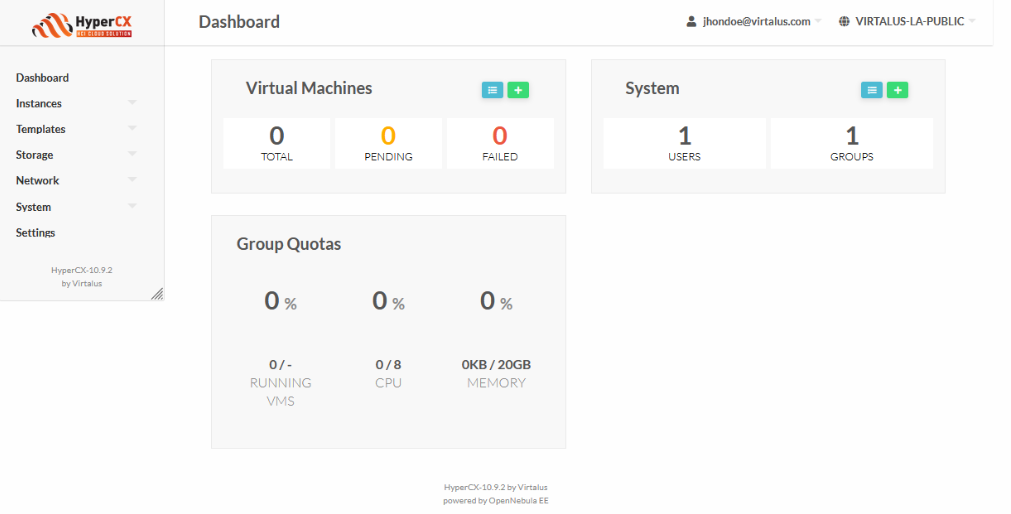Open the System list view icon
Image resolution: width=1011 pixels, height=514 pixels.
(x=872, y=90)
